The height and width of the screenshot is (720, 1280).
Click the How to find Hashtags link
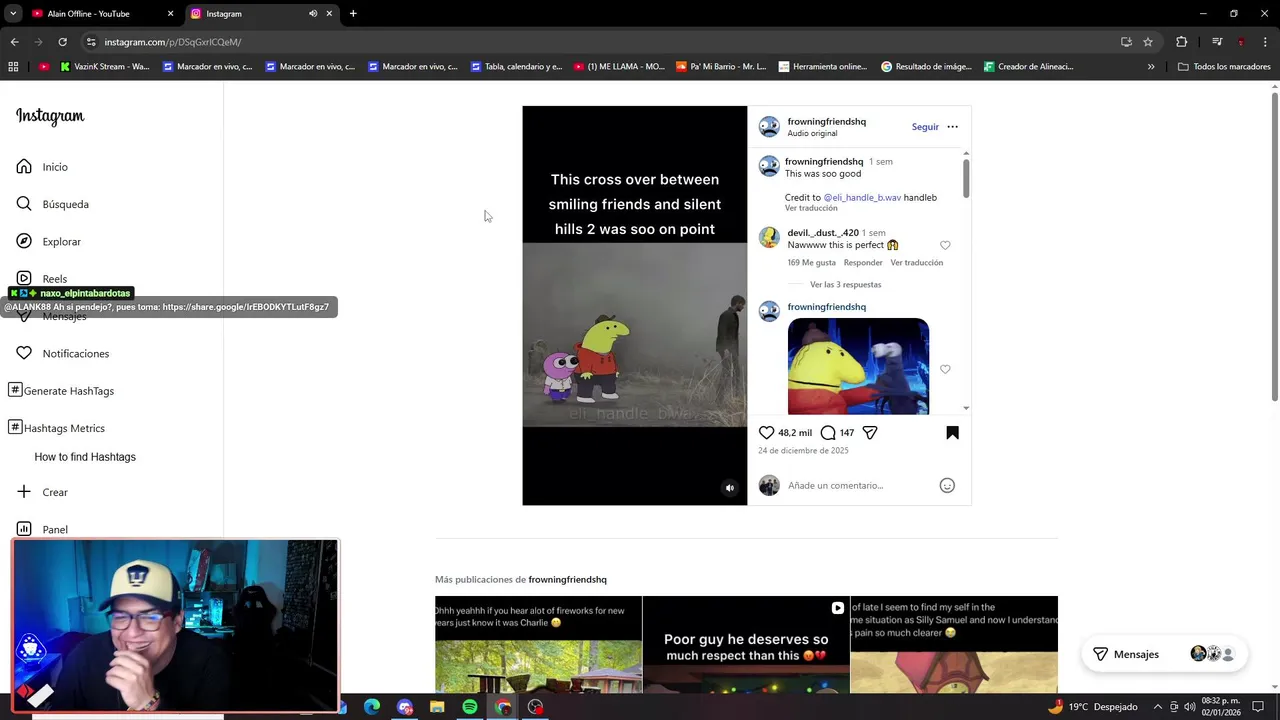click(85, 457)
